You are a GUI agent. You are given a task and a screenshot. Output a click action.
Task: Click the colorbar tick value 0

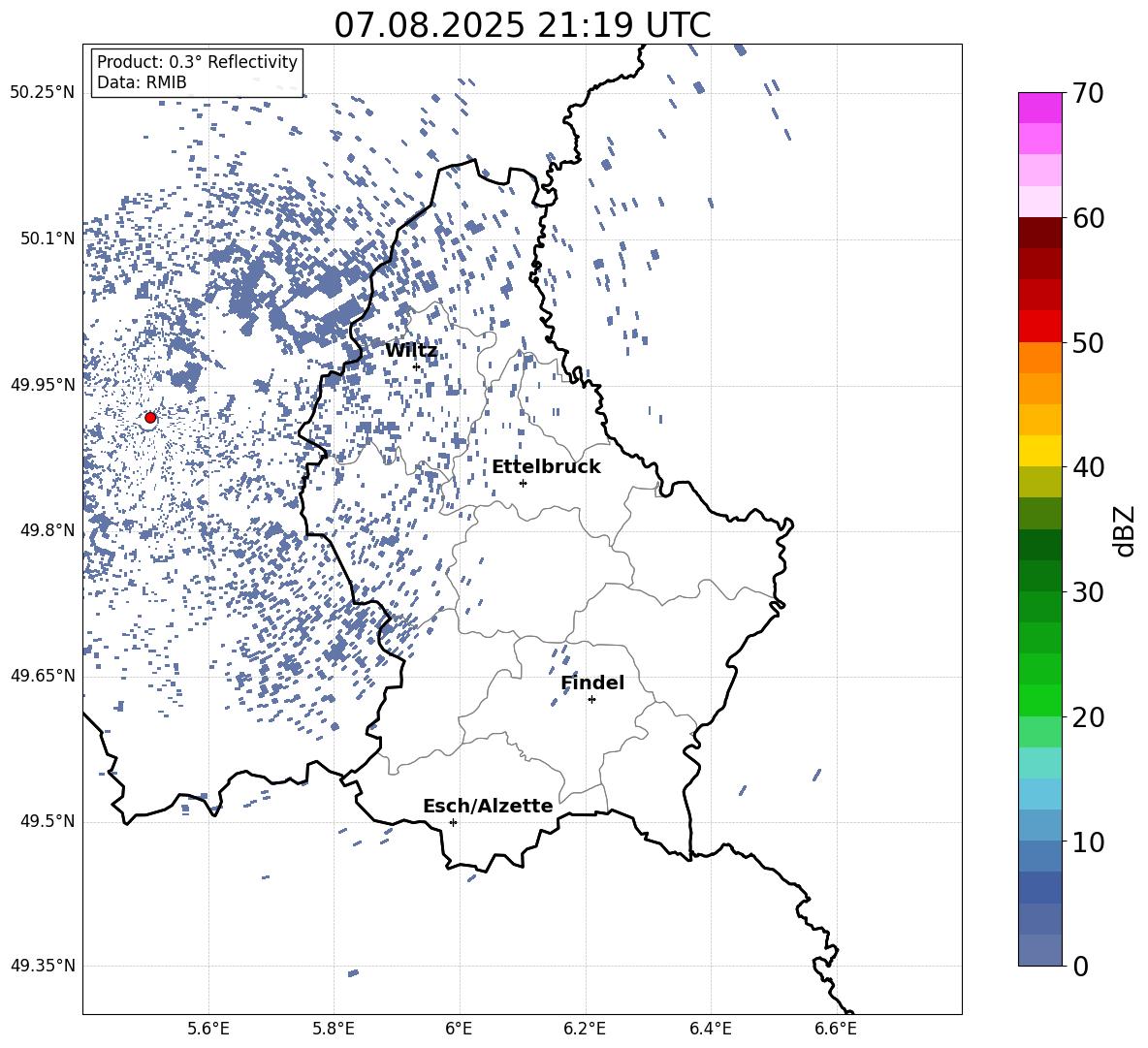(1080, 967)
